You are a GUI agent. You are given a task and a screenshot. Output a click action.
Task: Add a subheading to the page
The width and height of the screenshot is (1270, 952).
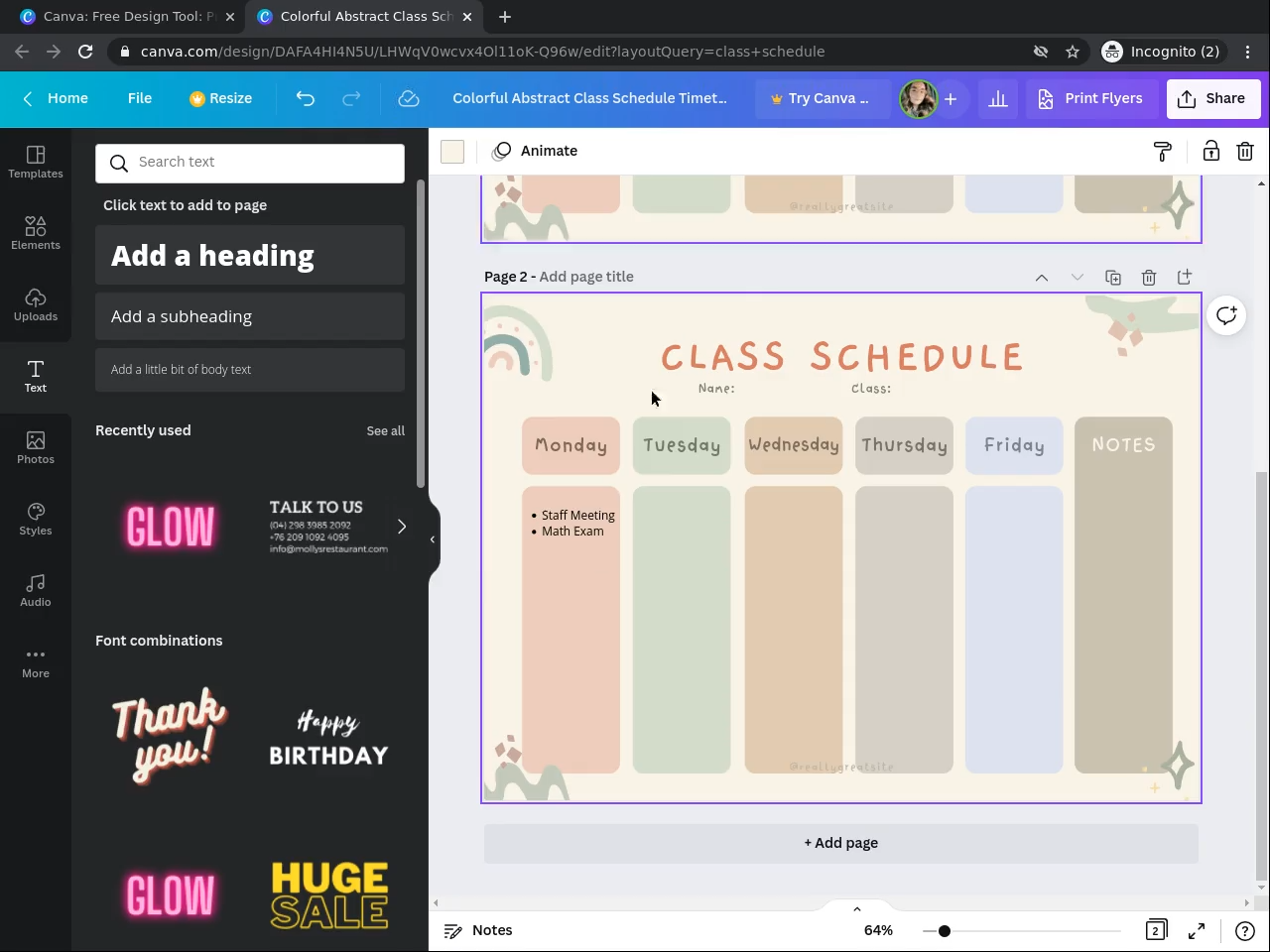250,316
